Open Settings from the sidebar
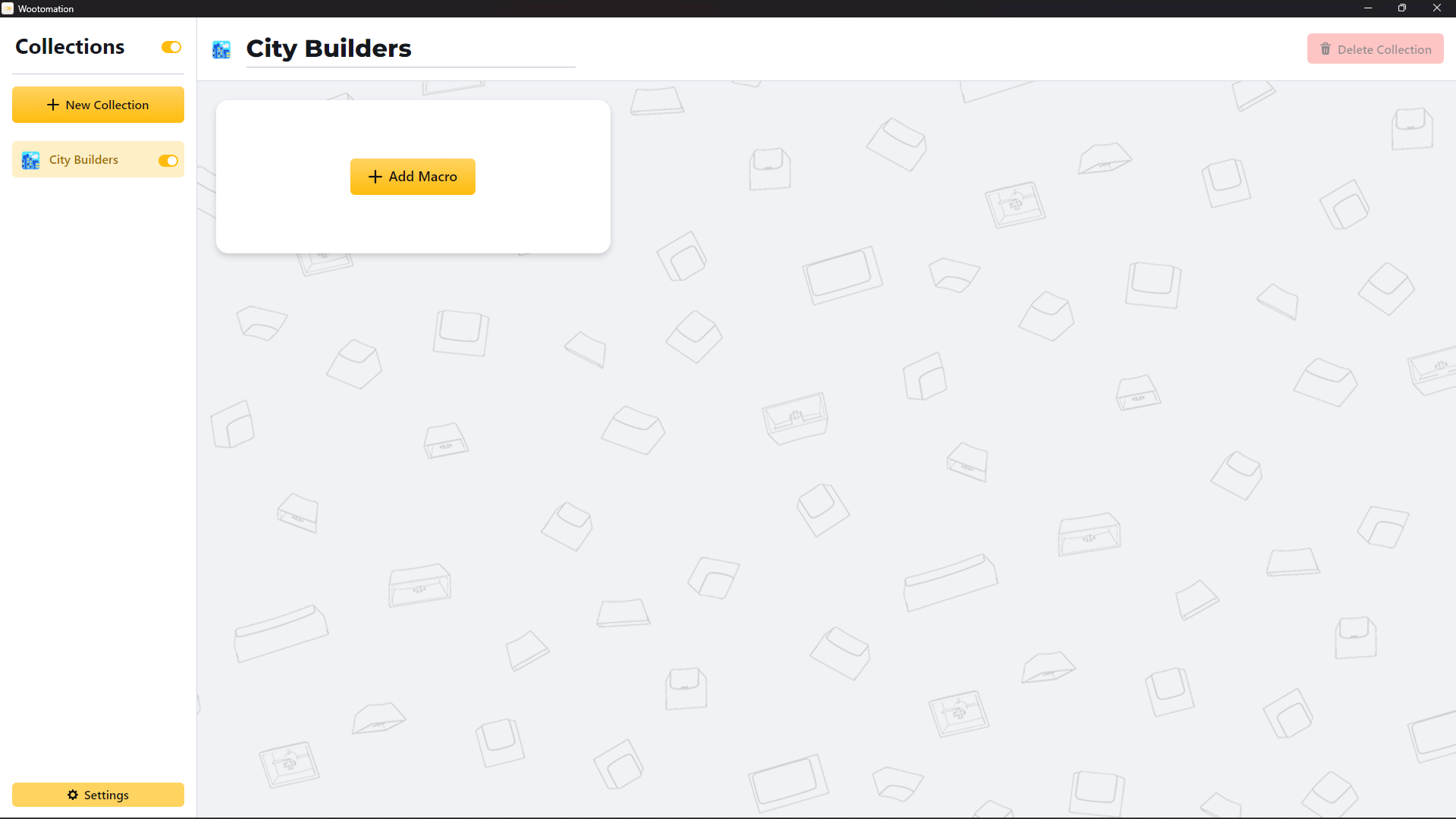This screenshot has height=819, width=1456. coord(98,795)
